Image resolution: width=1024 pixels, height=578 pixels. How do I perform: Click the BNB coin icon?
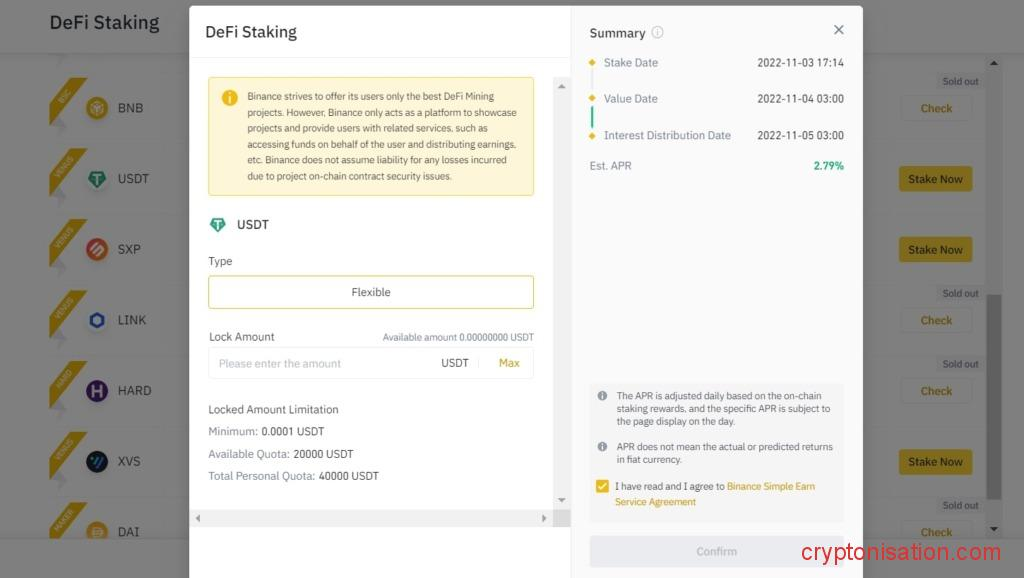coord(97,108)
